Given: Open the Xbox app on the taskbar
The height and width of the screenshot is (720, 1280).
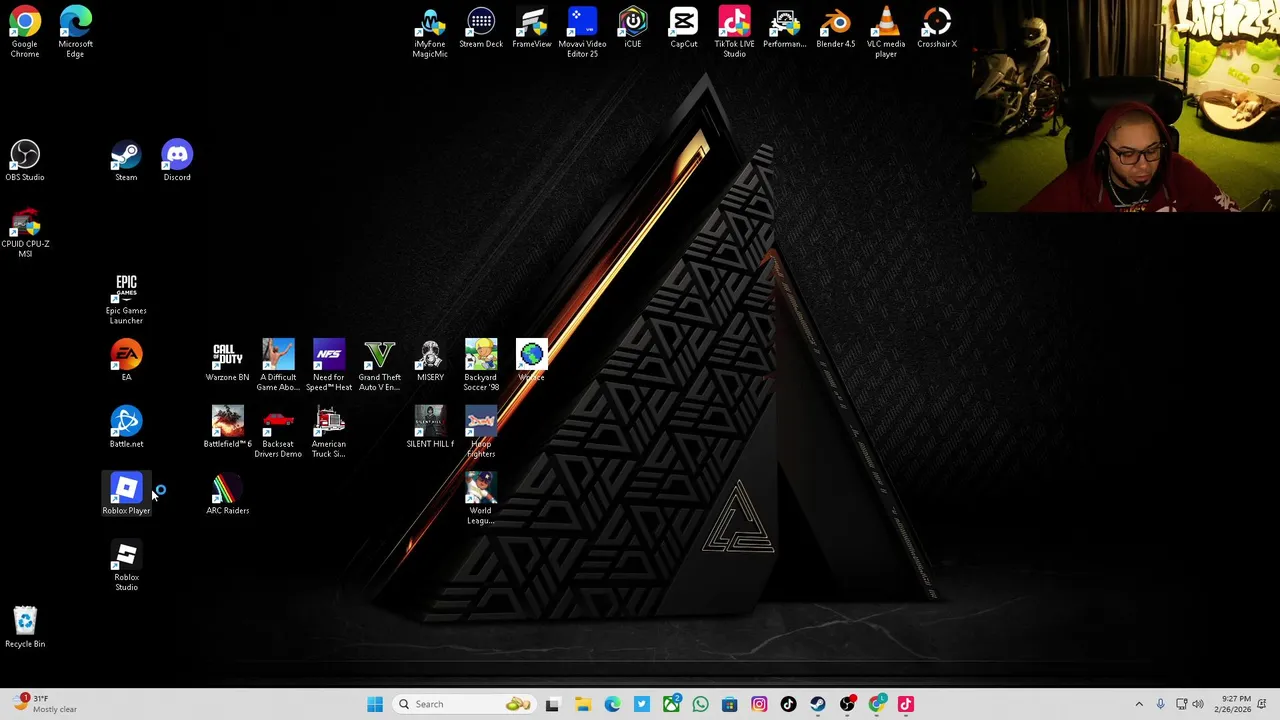Looking at the screenshot, I should [x=671, y=704].
